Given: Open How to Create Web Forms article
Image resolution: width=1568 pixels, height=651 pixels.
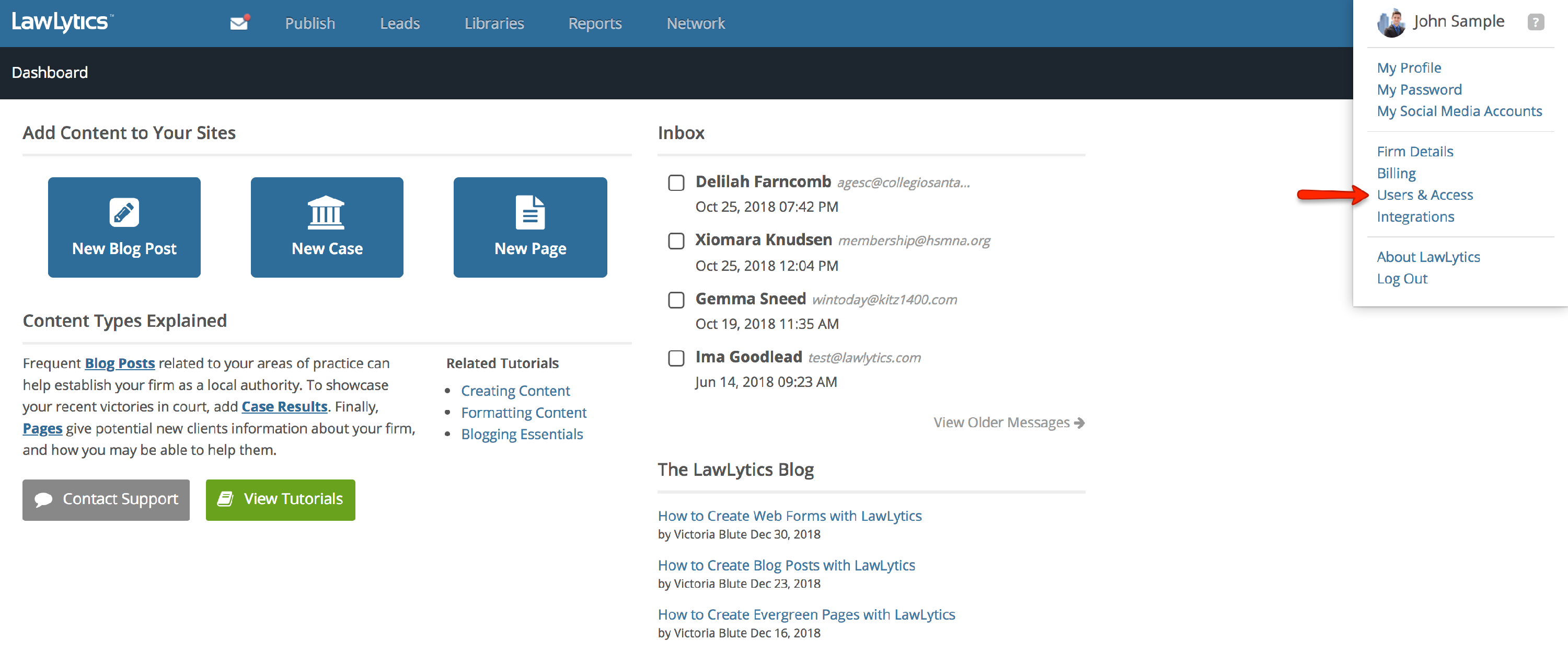Looking at the screenshot, I should point(789,516).
